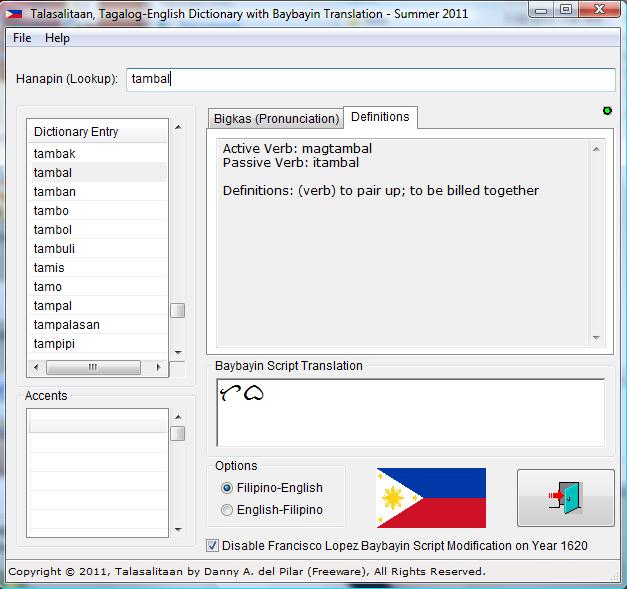Select 'tampalasan' in the dictionary list
The height and width of the screenshot is (589, 627).
[98, 325]
